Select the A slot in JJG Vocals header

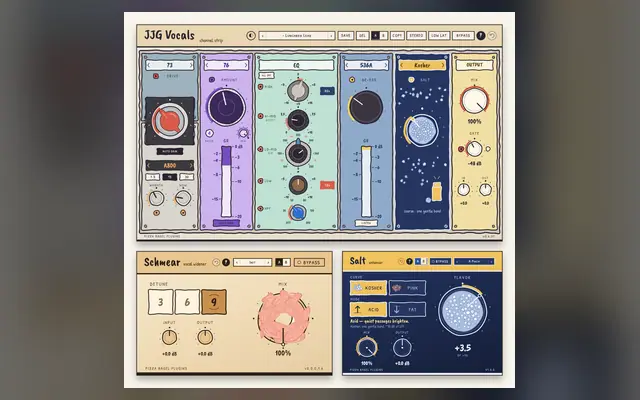(375, 36)
